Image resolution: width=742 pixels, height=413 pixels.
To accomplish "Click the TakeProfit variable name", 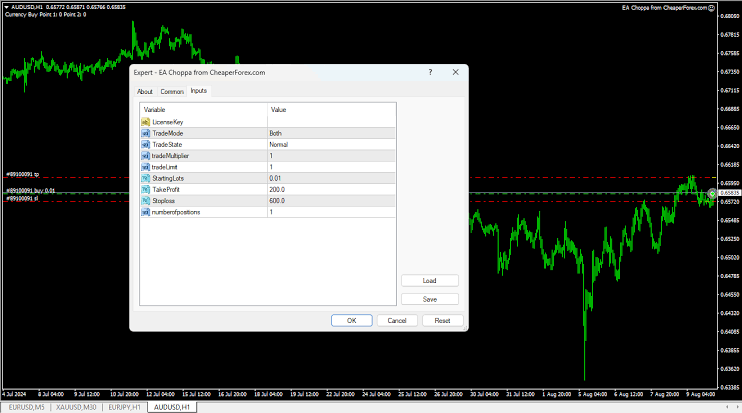I will click(166, 190).
